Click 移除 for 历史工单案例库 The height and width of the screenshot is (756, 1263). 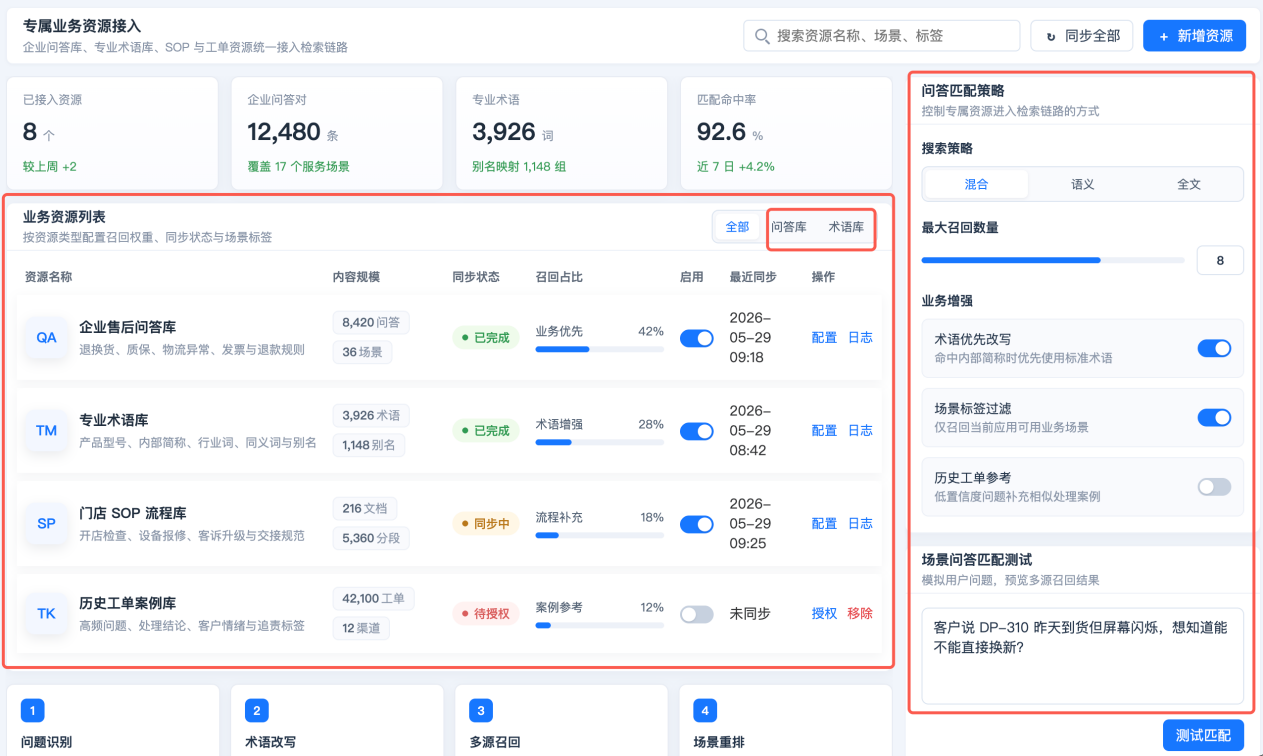click(860, 613)
